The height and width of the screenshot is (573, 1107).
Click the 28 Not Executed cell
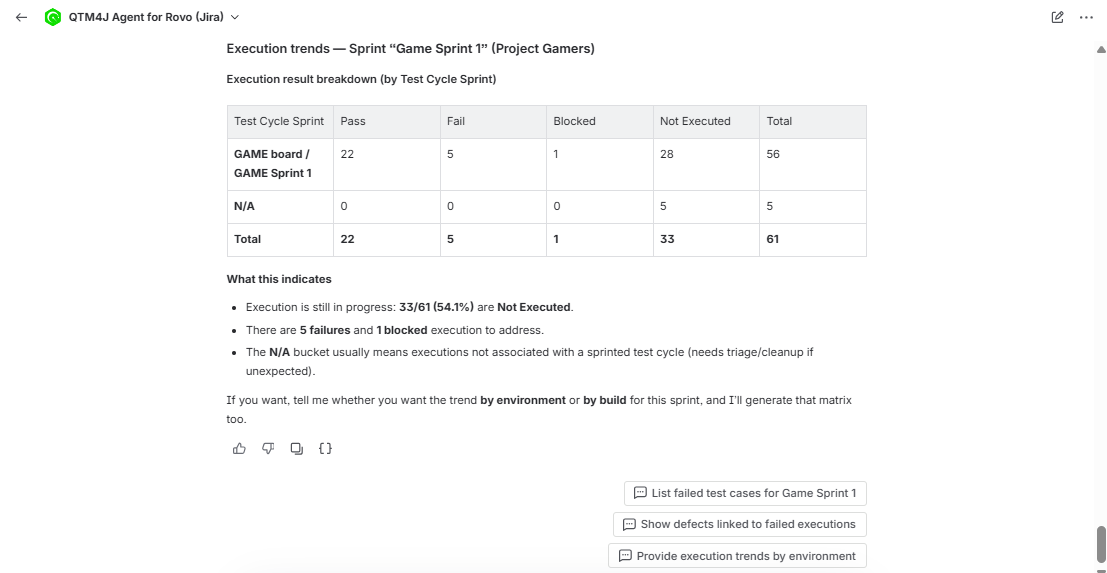point(706,164)
